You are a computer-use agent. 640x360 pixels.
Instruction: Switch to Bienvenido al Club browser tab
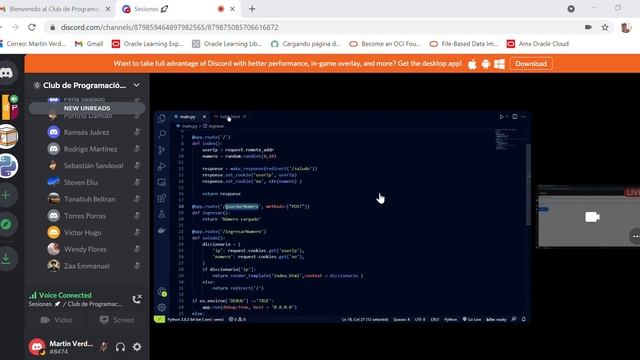[55, 9]
